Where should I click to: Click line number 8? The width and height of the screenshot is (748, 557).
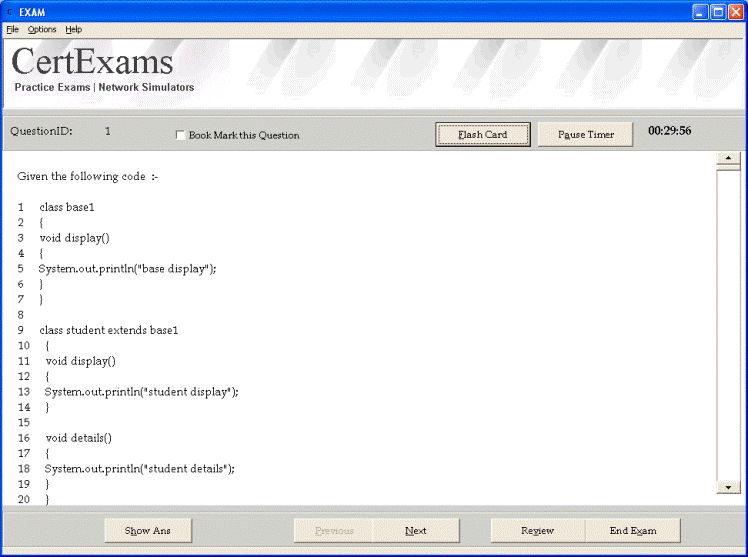[x=21, y=315]
